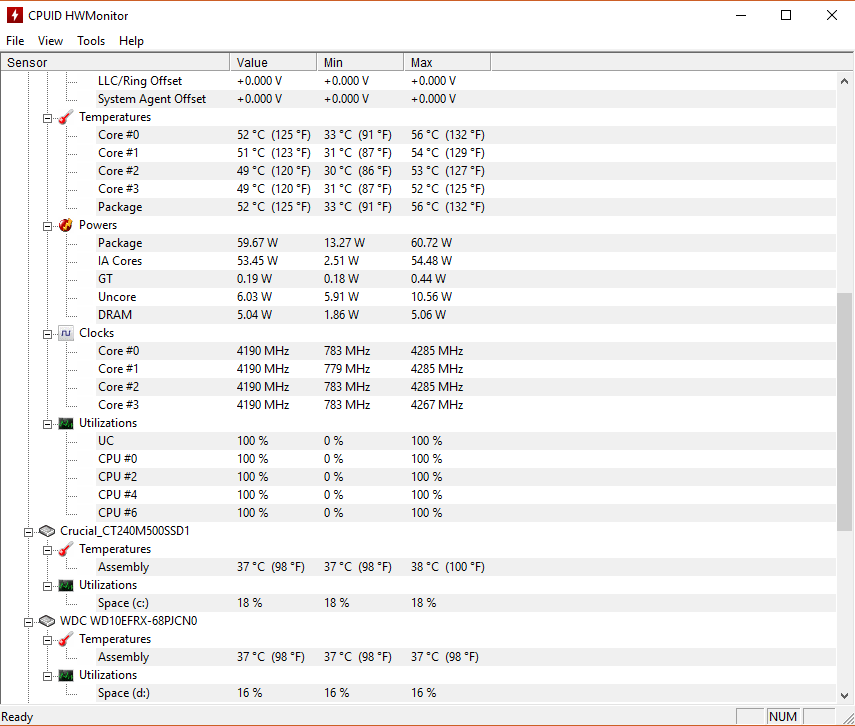Click the drive icon beside WDC WD10EFRX-68PJCN0
Viewport: 855px width, 726px height.
pos(47,621)
